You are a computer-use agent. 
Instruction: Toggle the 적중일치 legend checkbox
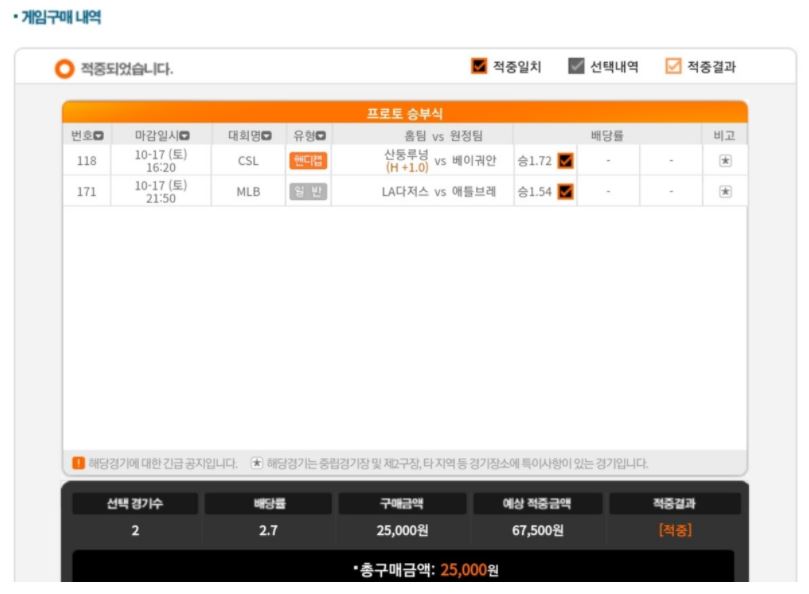(479, 66)
